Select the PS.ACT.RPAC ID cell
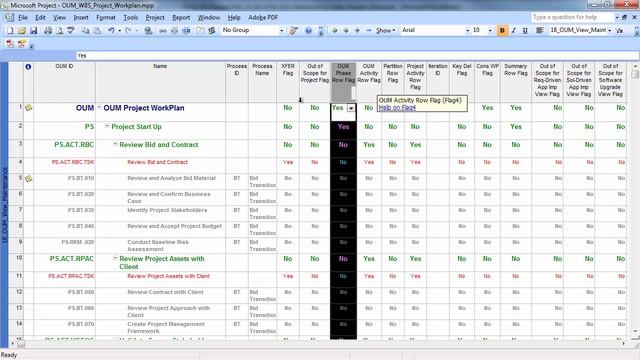Screen dimensions: 640x360 click(x=64, y=262)
